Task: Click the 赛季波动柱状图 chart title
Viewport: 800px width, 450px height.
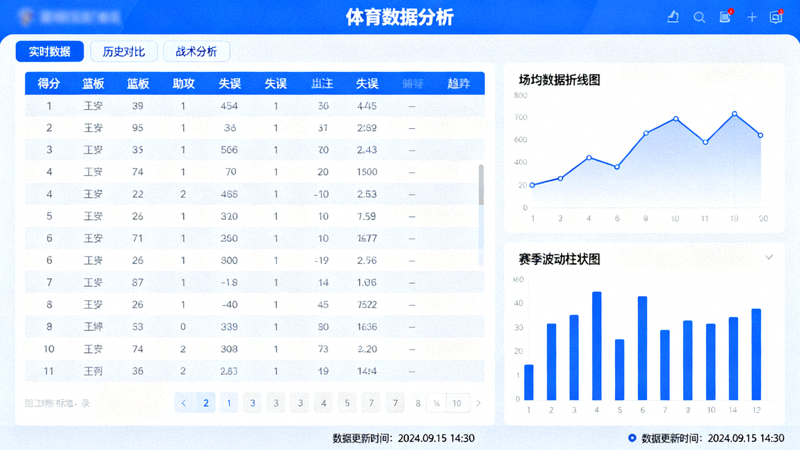Action: [559, 259]
